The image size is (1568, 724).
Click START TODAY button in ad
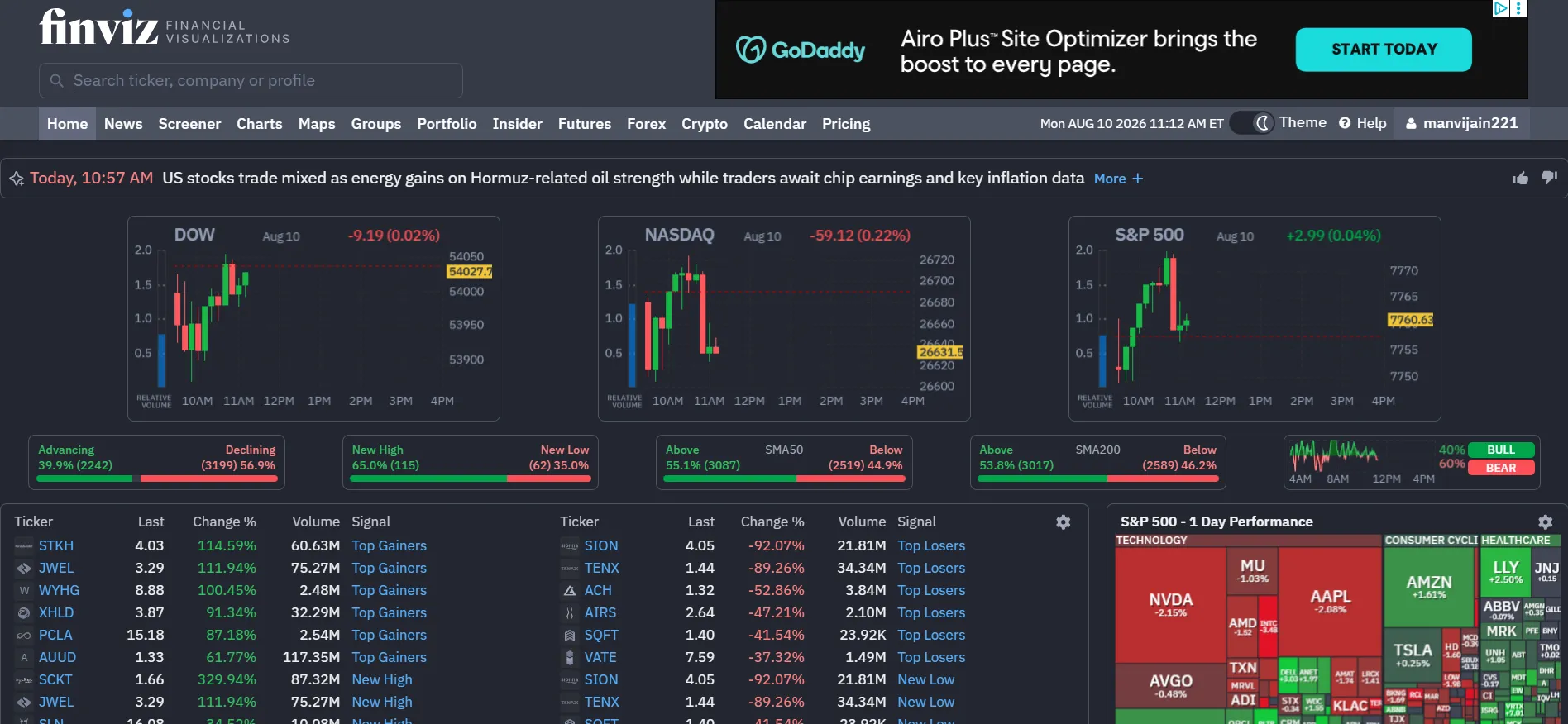(1384, 50)
